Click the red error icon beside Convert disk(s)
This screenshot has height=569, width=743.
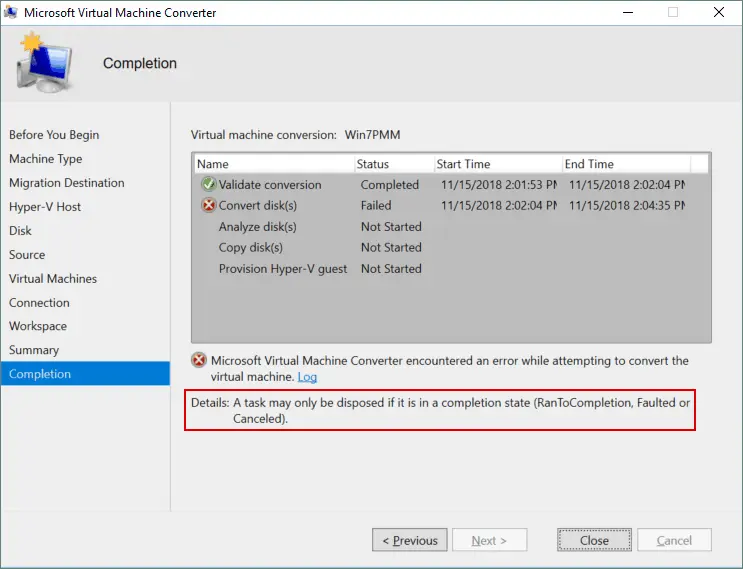pos(208,205)
